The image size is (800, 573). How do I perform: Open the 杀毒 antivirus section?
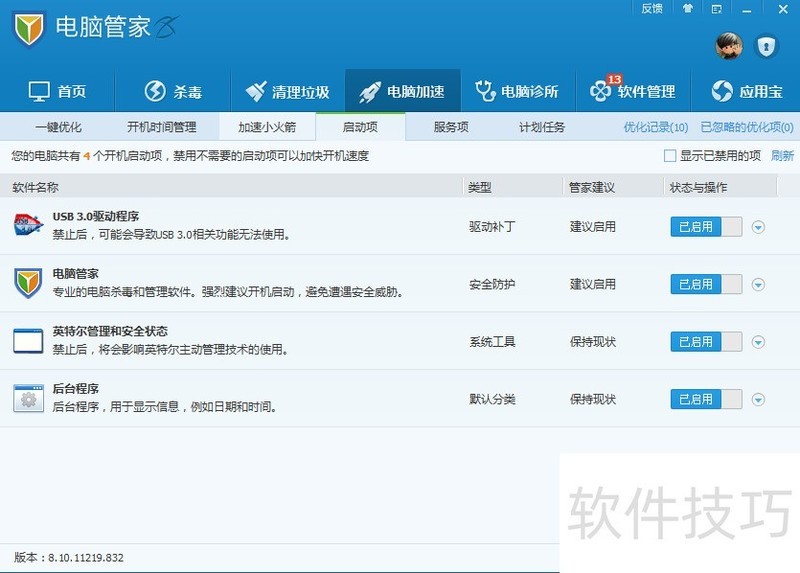tap(173, 92)
